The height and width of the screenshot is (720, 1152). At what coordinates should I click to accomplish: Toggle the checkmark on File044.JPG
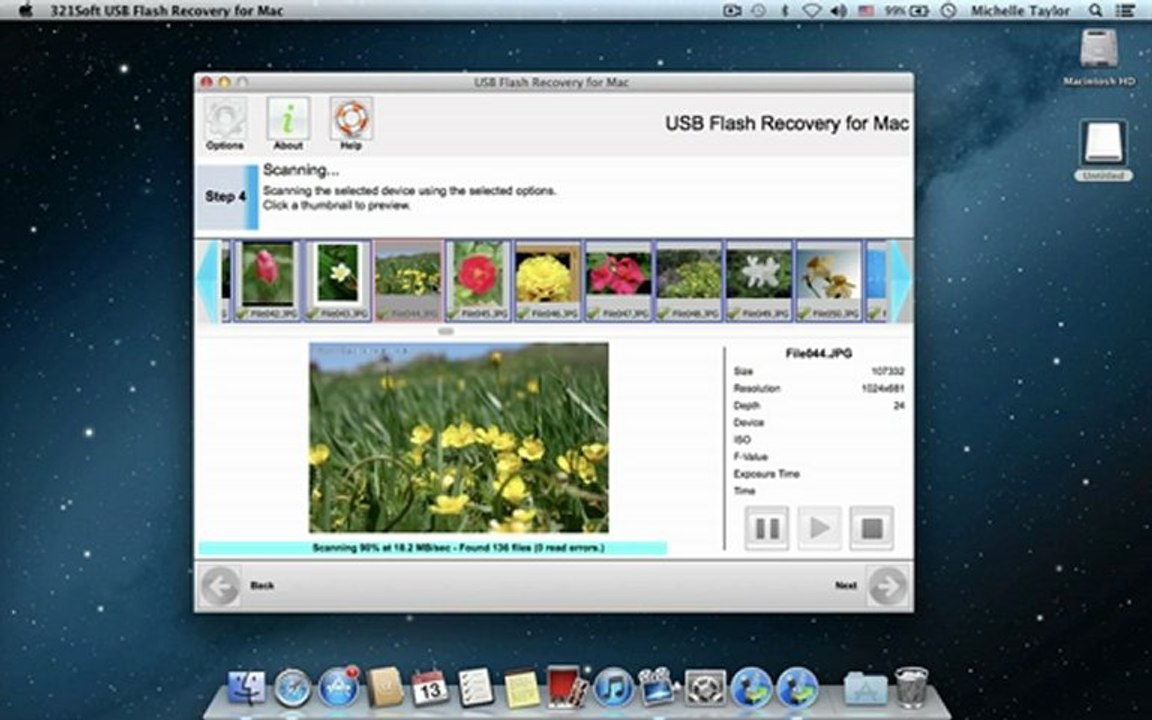pos(381,314)
